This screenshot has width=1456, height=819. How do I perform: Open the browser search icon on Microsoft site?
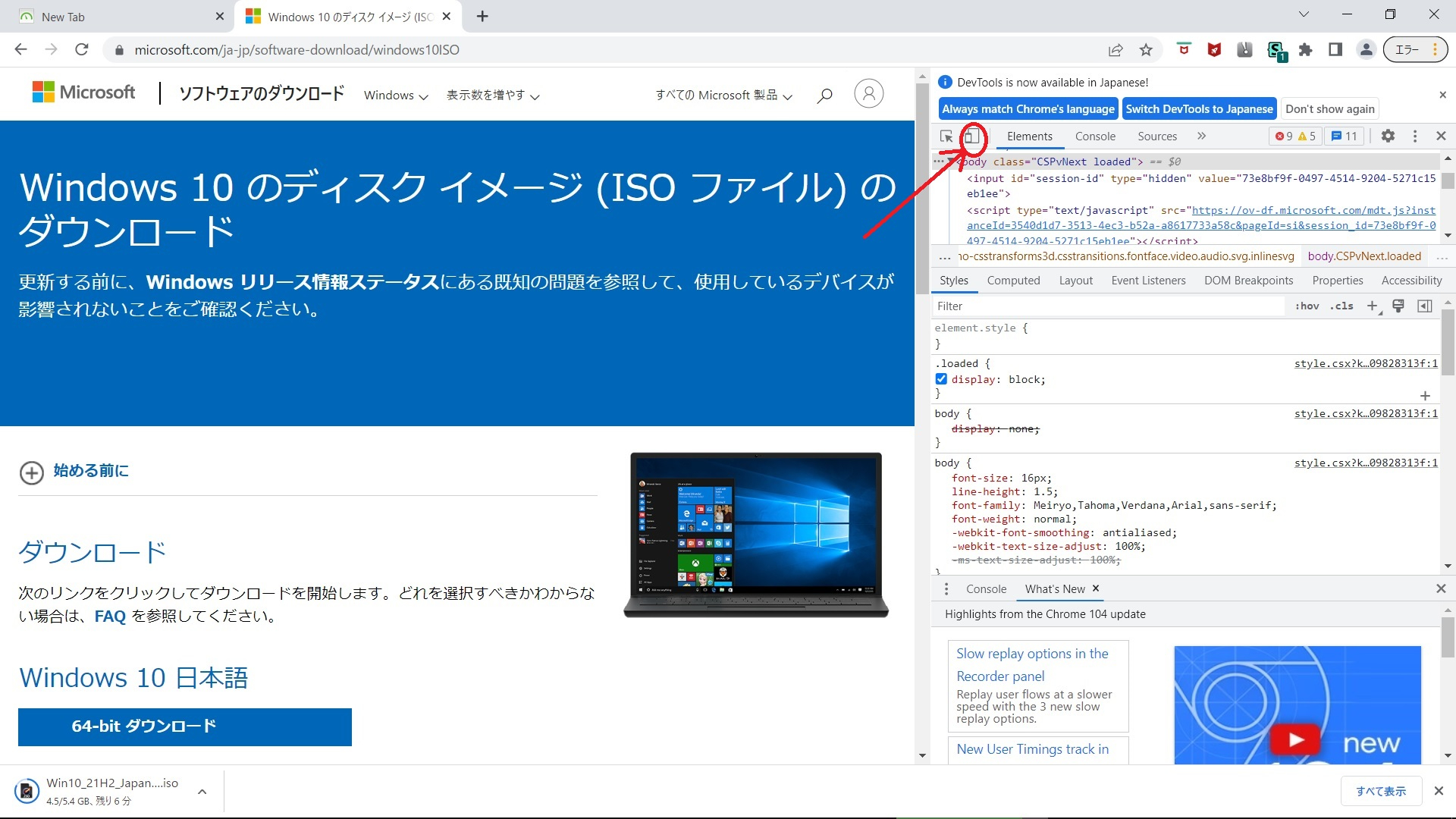tap(824, 94)
